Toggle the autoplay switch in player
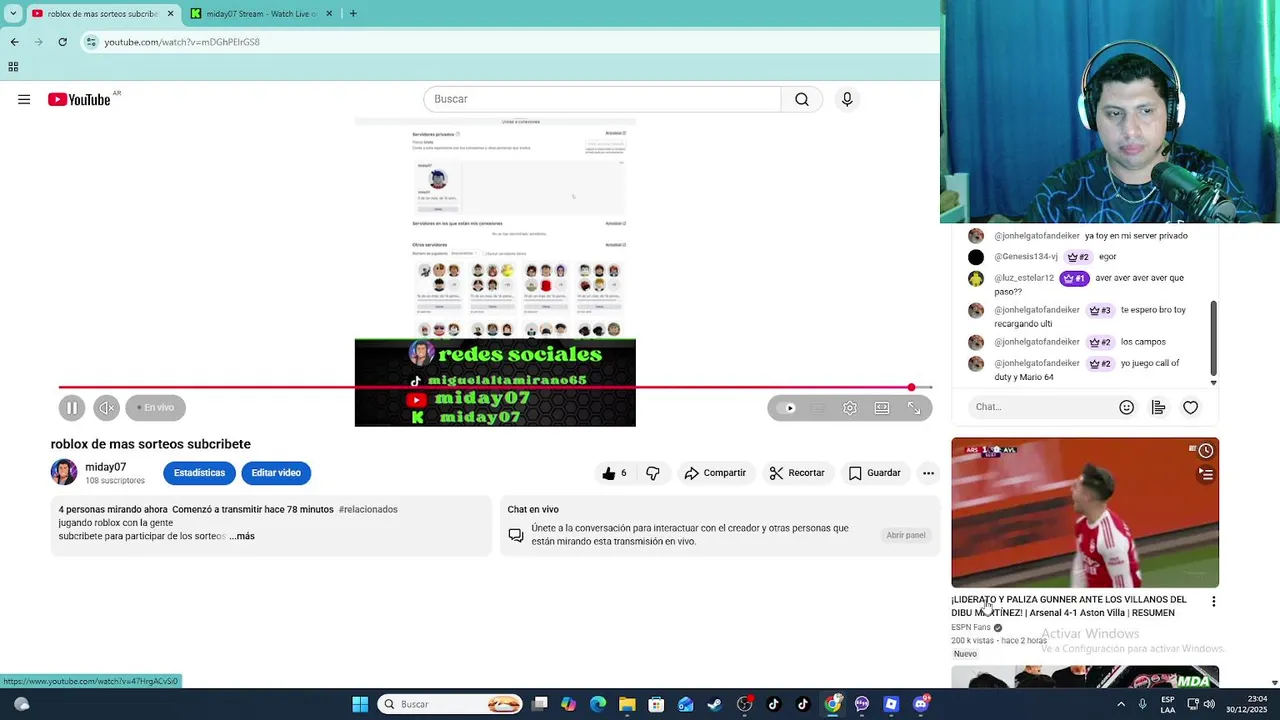 click(x=788, y=408)
